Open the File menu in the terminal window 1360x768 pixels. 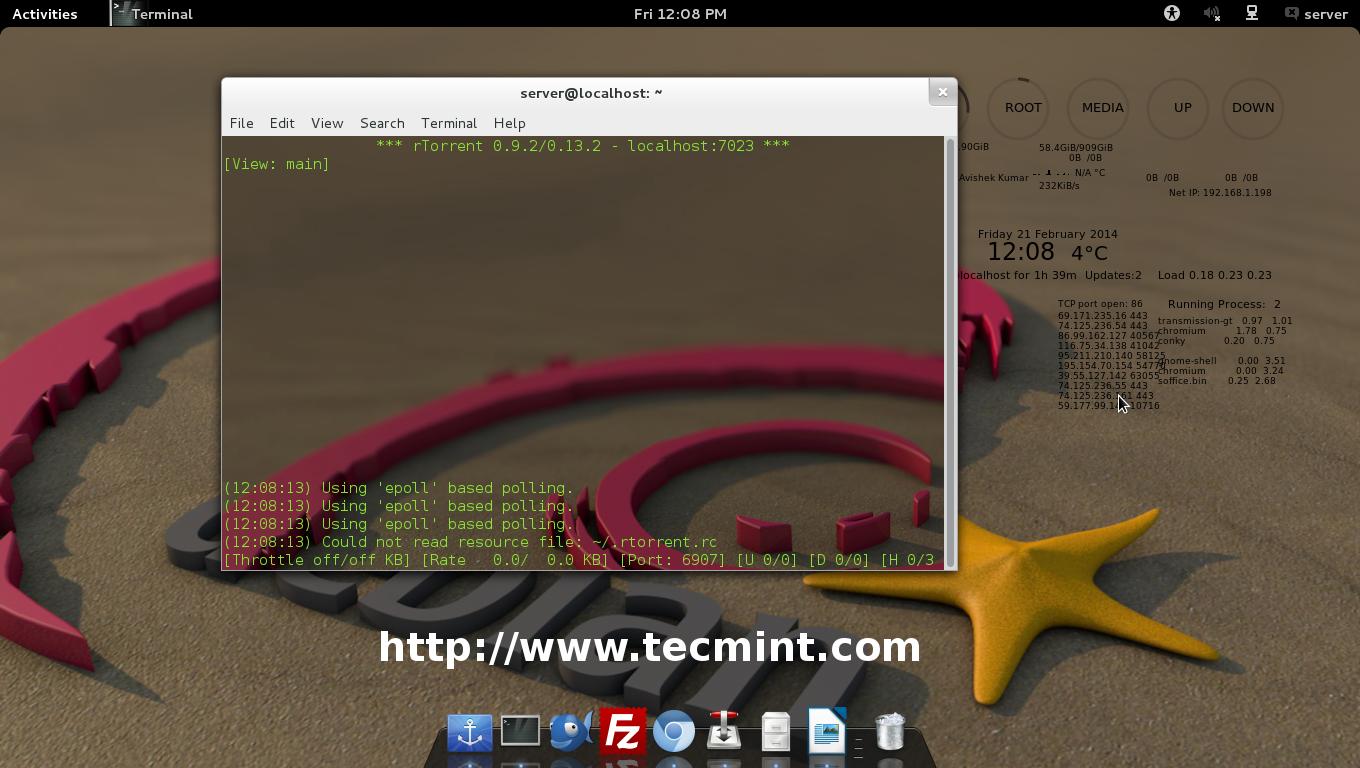coord(241,123)
